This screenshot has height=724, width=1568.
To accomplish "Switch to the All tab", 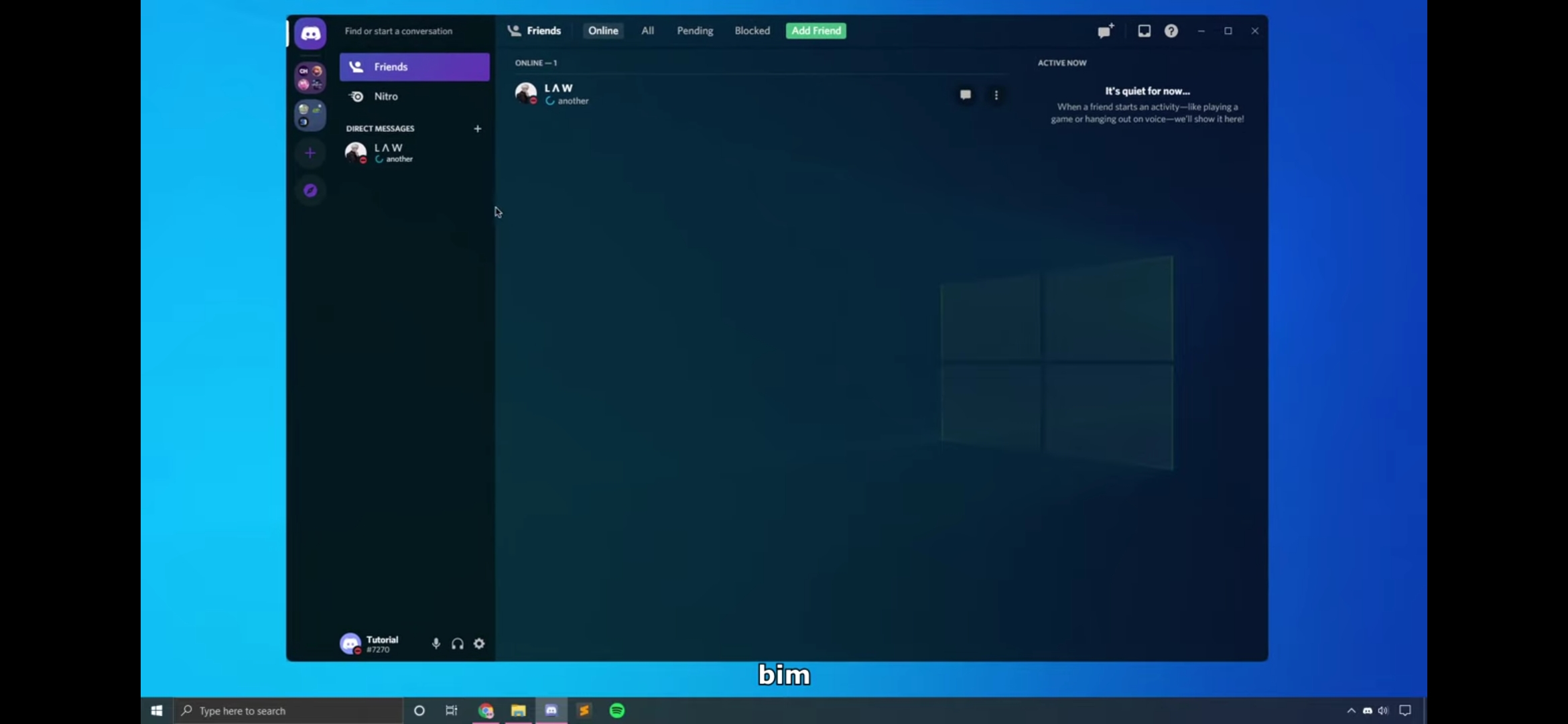I will [x=647, y=30].
